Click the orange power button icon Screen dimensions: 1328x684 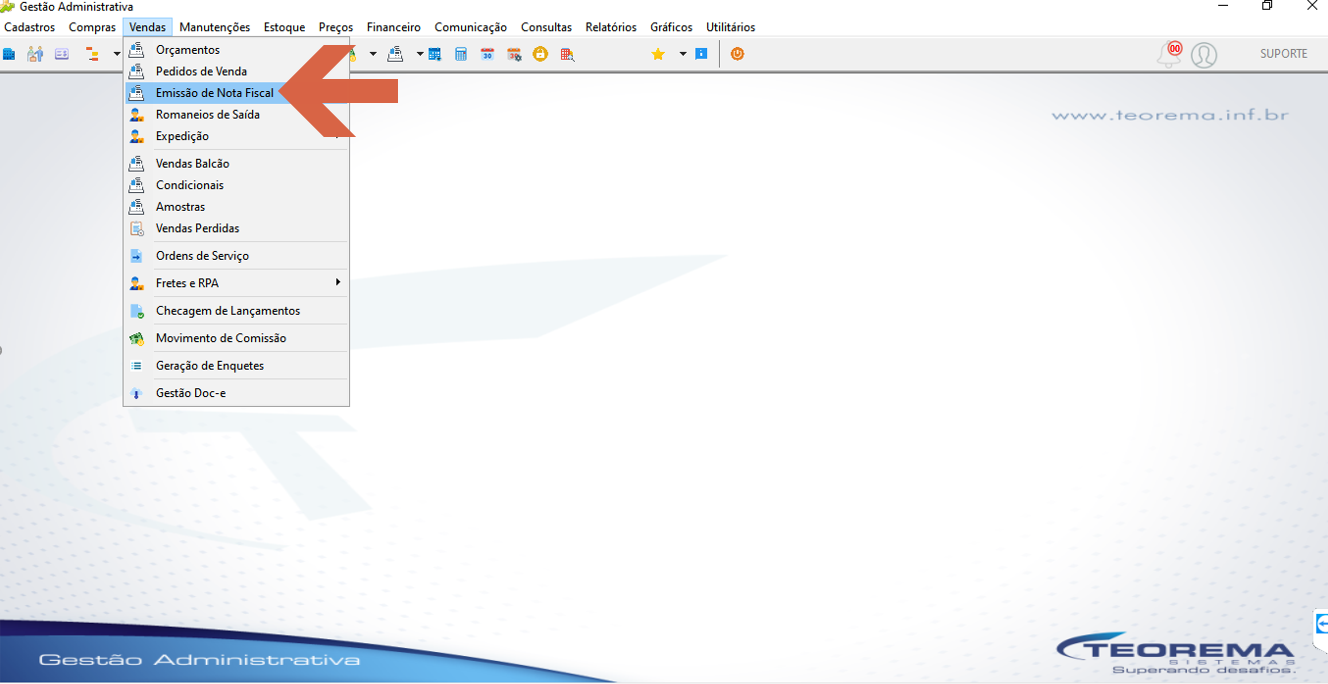tap(737, 54)
